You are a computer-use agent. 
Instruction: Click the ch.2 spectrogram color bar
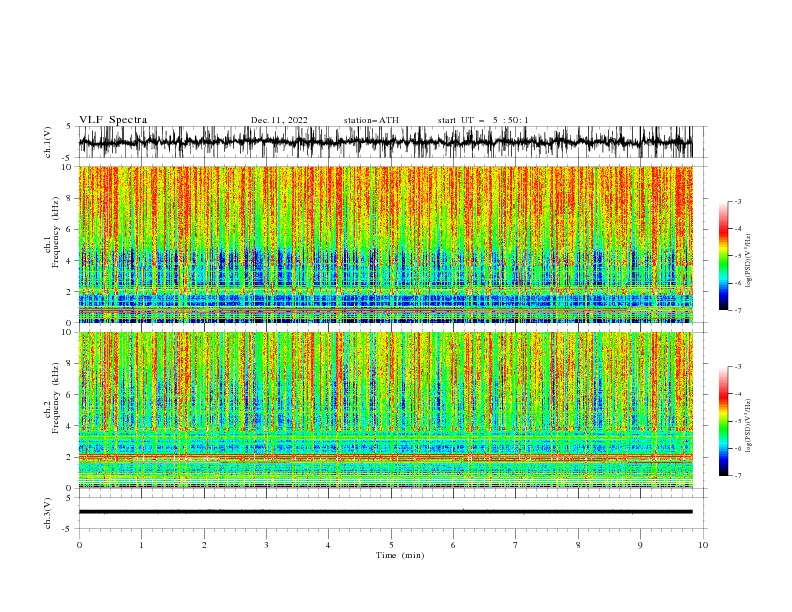point(723,421)
